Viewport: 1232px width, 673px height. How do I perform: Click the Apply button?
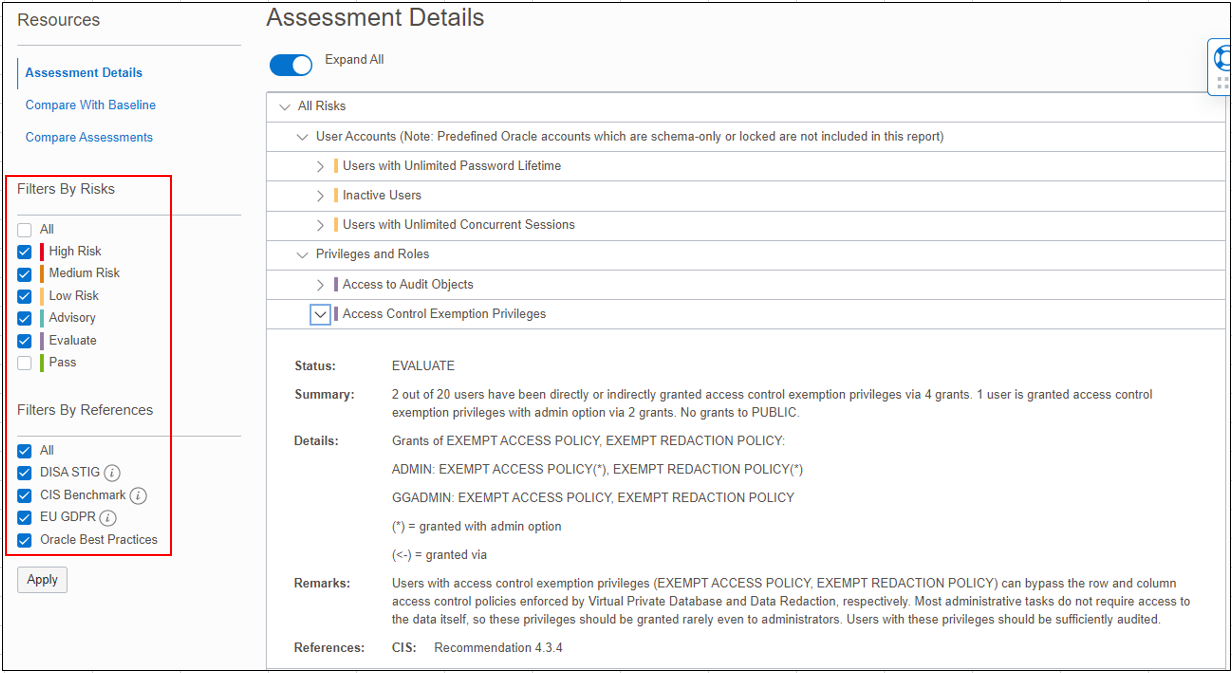point(42,580)
